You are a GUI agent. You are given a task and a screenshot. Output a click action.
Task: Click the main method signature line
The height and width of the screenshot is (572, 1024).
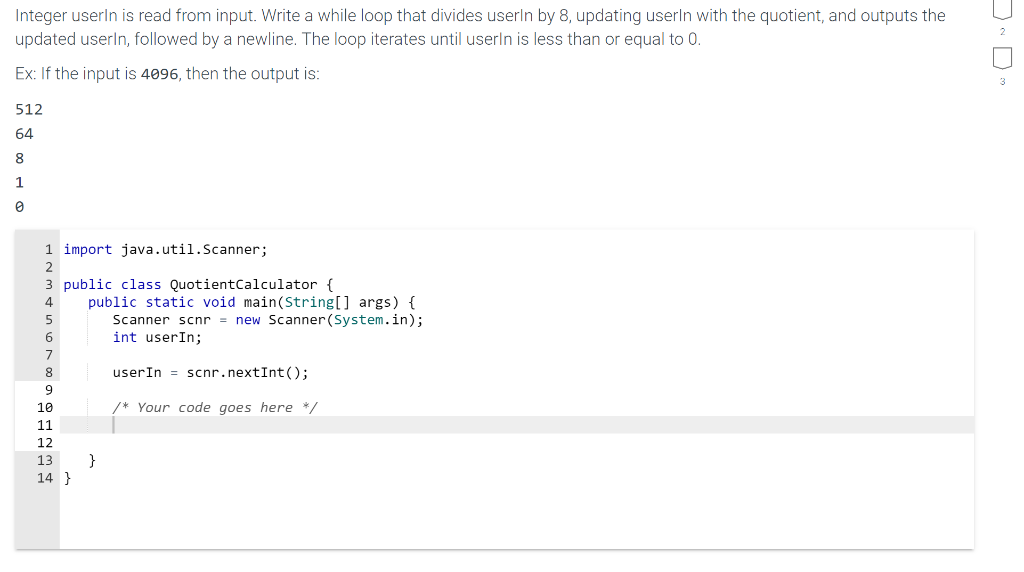tap(251, 302)
